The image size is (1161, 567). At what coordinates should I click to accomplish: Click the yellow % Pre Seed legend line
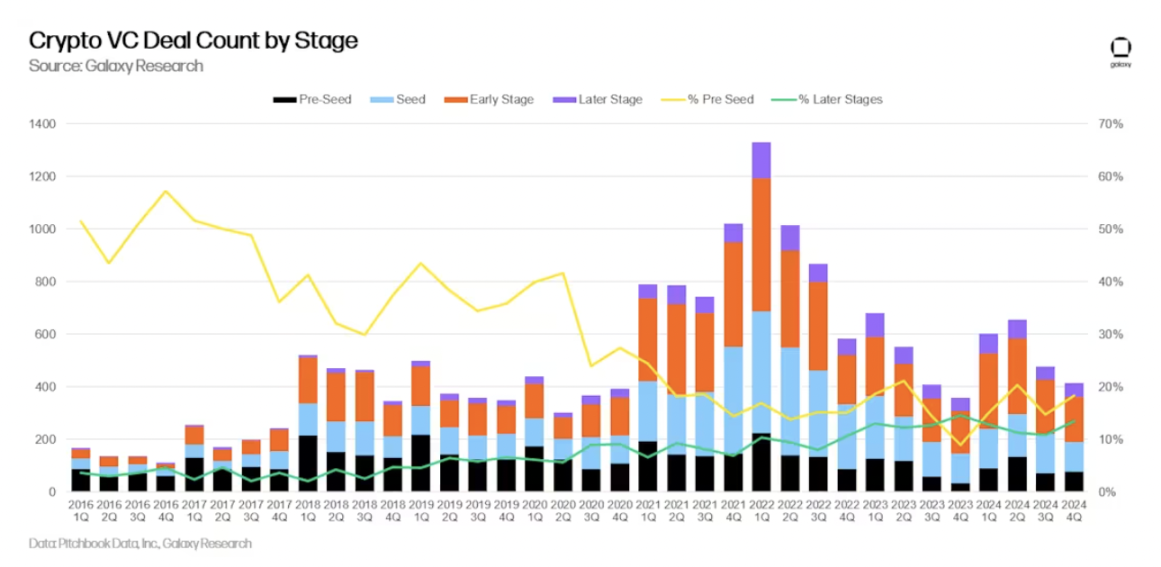(x=671, y=100)
